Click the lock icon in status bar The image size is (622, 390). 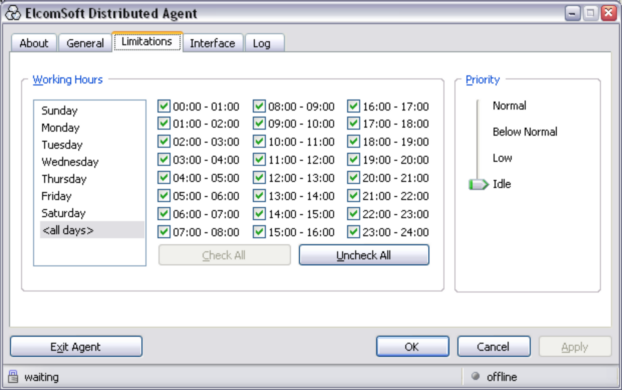click(x=13, y=377)
